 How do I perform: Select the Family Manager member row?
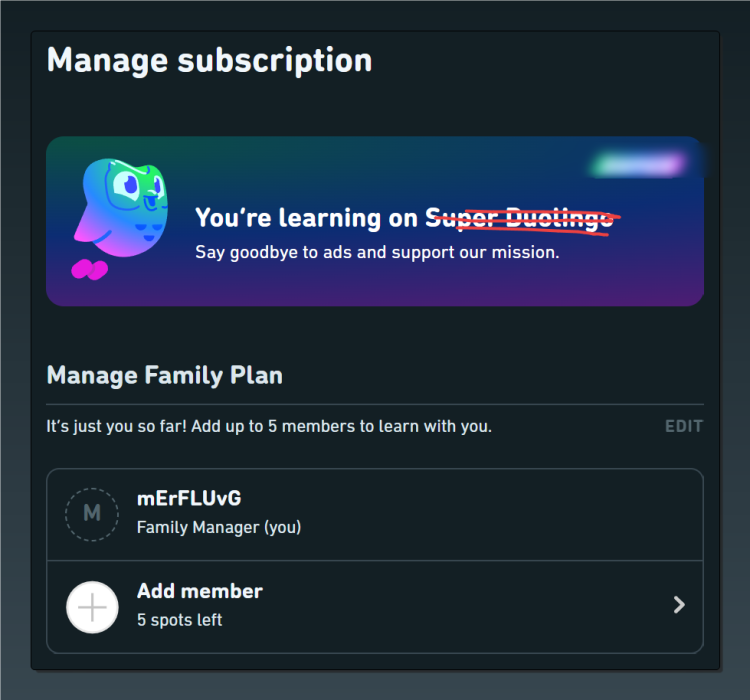pyautogui.click(x=375, y=515)
